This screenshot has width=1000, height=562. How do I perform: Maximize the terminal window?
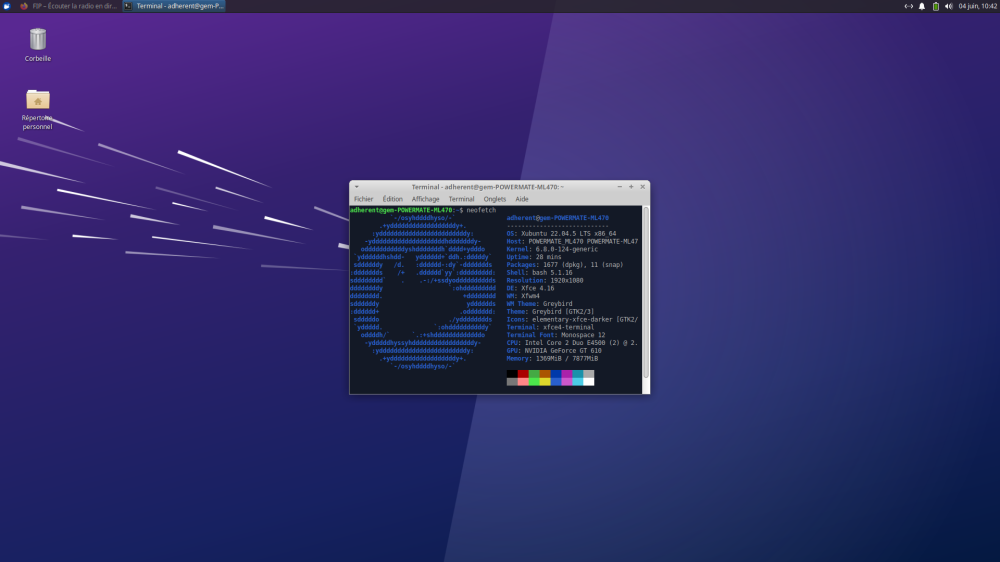pos(631,187)
